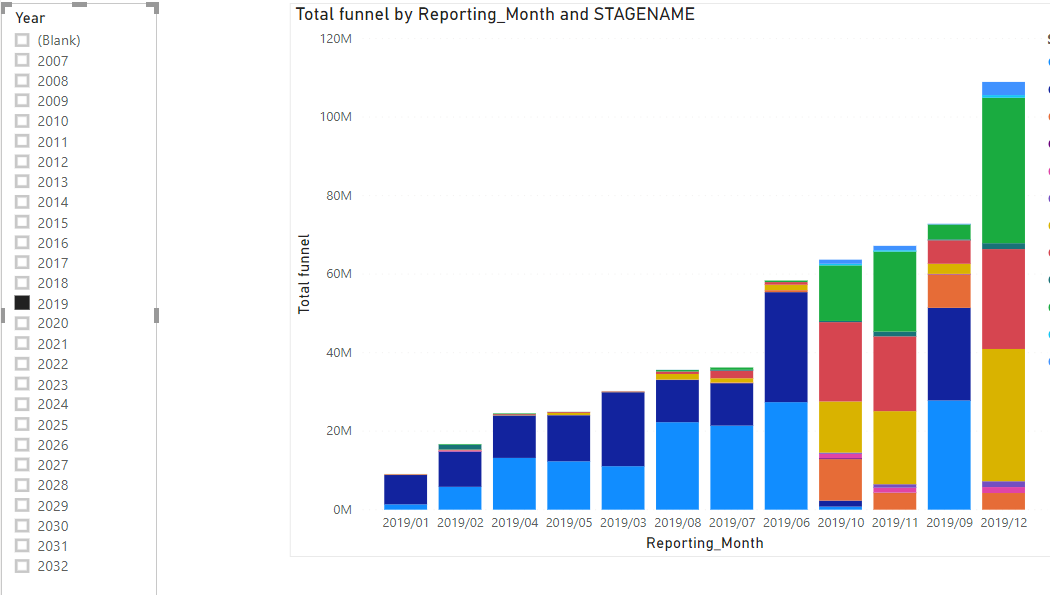This screenshot has height=595, width=1050.
Task: Click the yellow segment of 2019/12 bar
Action: pyautogui.click(x=1003, y=415)
